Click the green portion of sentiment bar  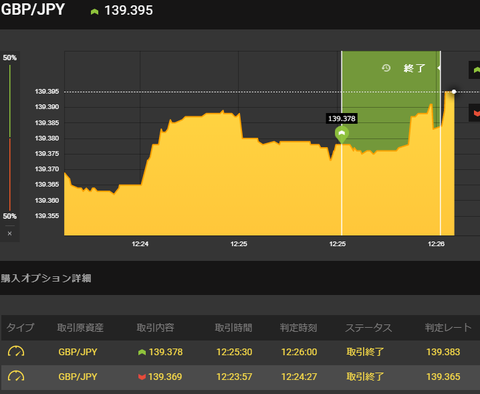10,101
